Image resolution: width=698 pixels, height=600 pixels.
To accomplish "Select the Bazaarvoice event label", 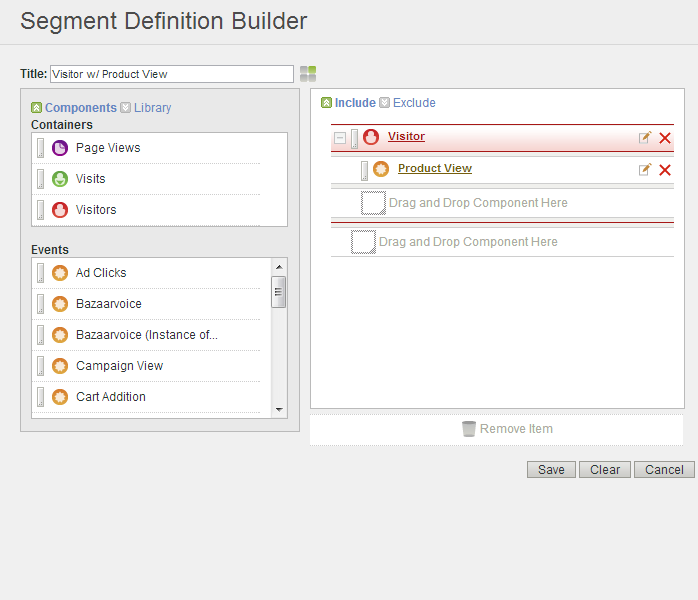I will (x=109, y=304).
